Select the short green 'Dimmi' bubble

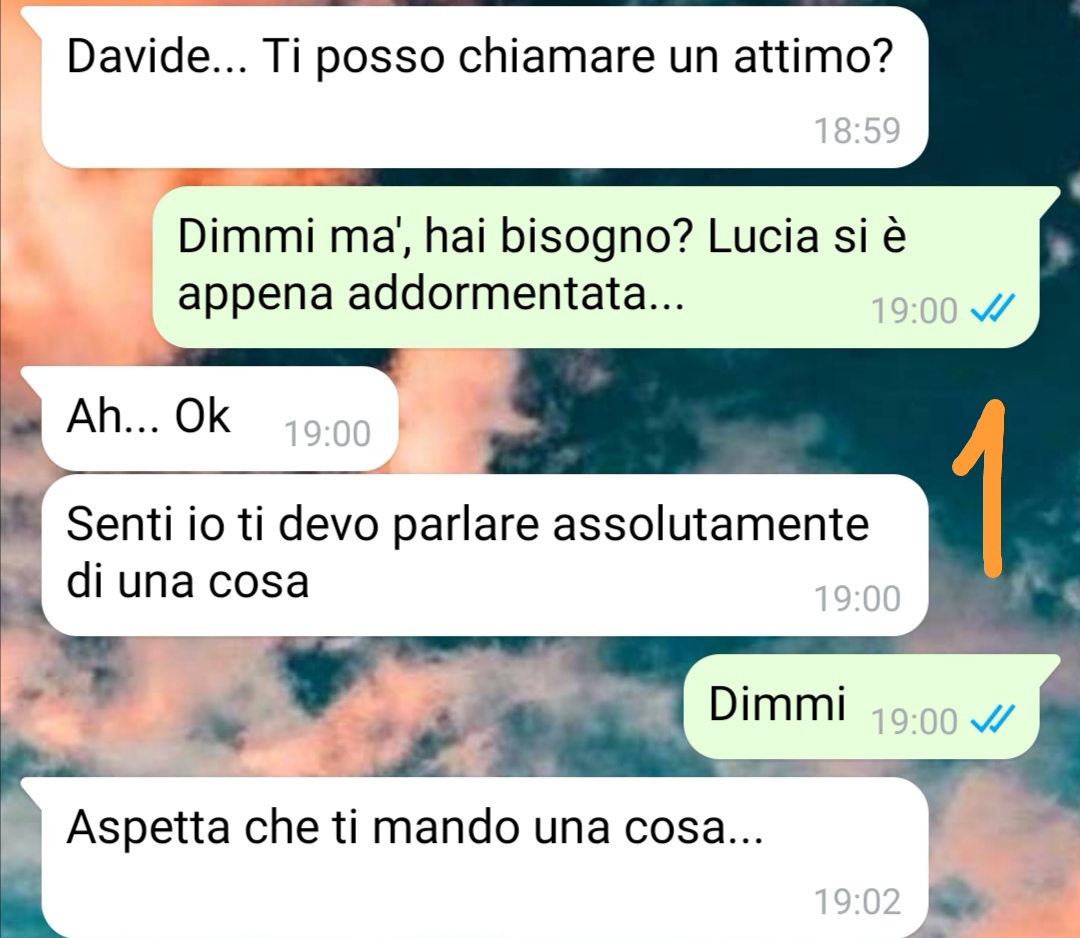(x=861, y=707)
